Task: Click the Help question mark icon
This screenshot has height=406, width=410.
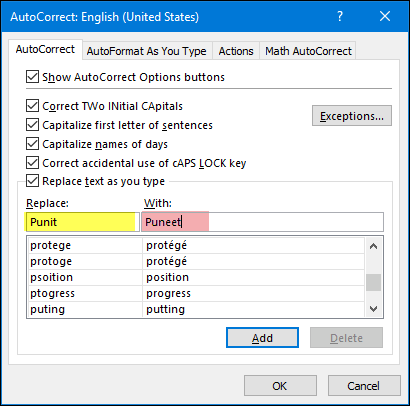Action: coord(340,16)
